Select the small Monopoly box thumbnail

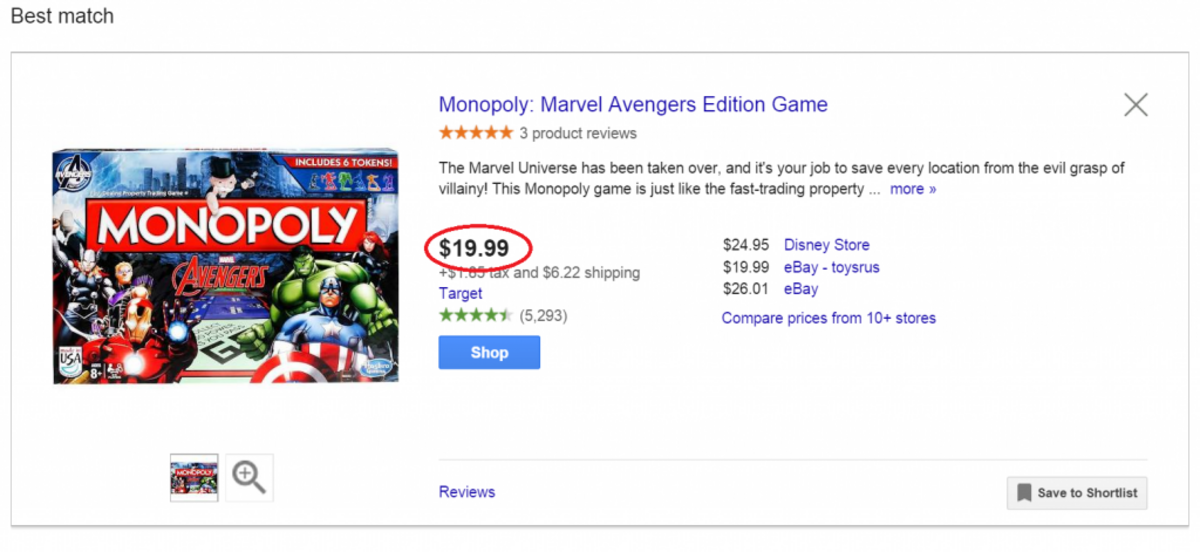pos(194,477)
